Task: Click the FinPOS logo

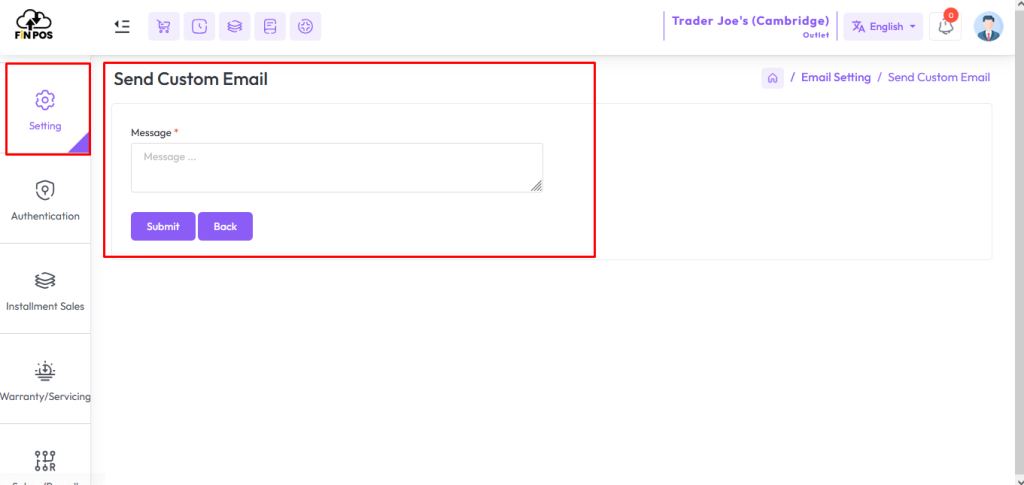Action: 33,26
